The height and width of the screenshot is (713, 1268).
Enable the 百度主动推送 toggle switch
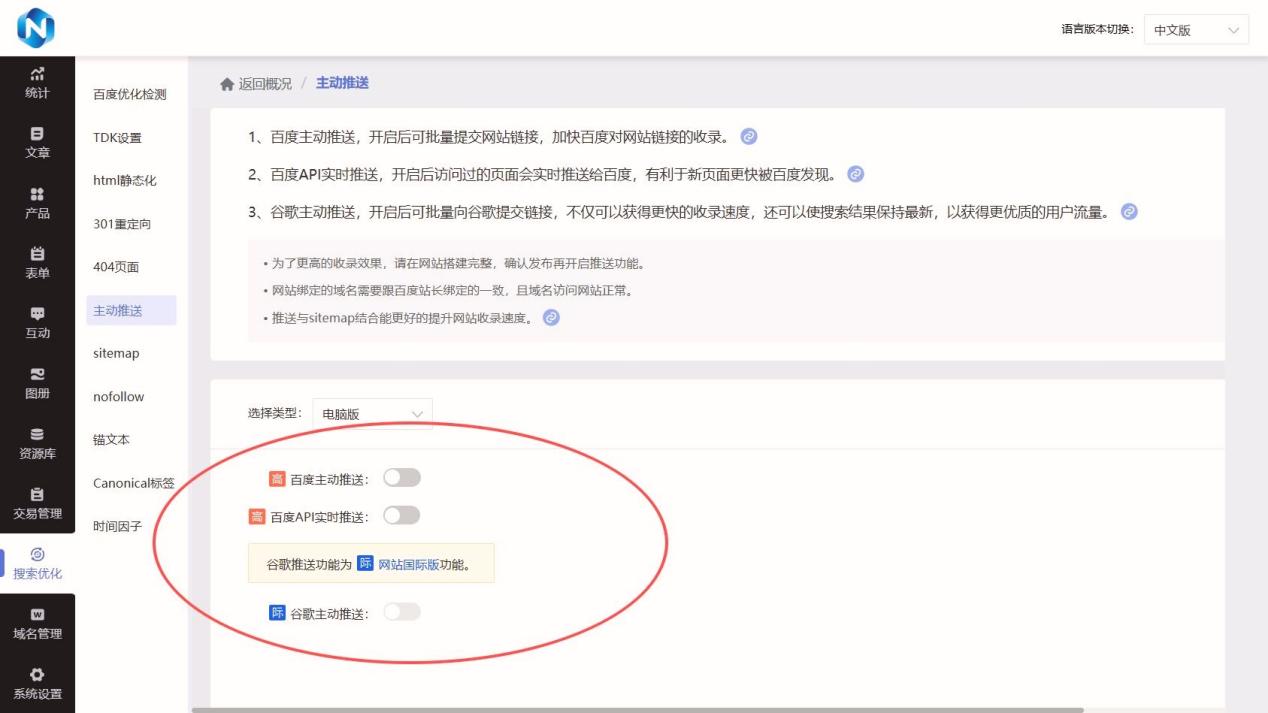tap(402, 478)
